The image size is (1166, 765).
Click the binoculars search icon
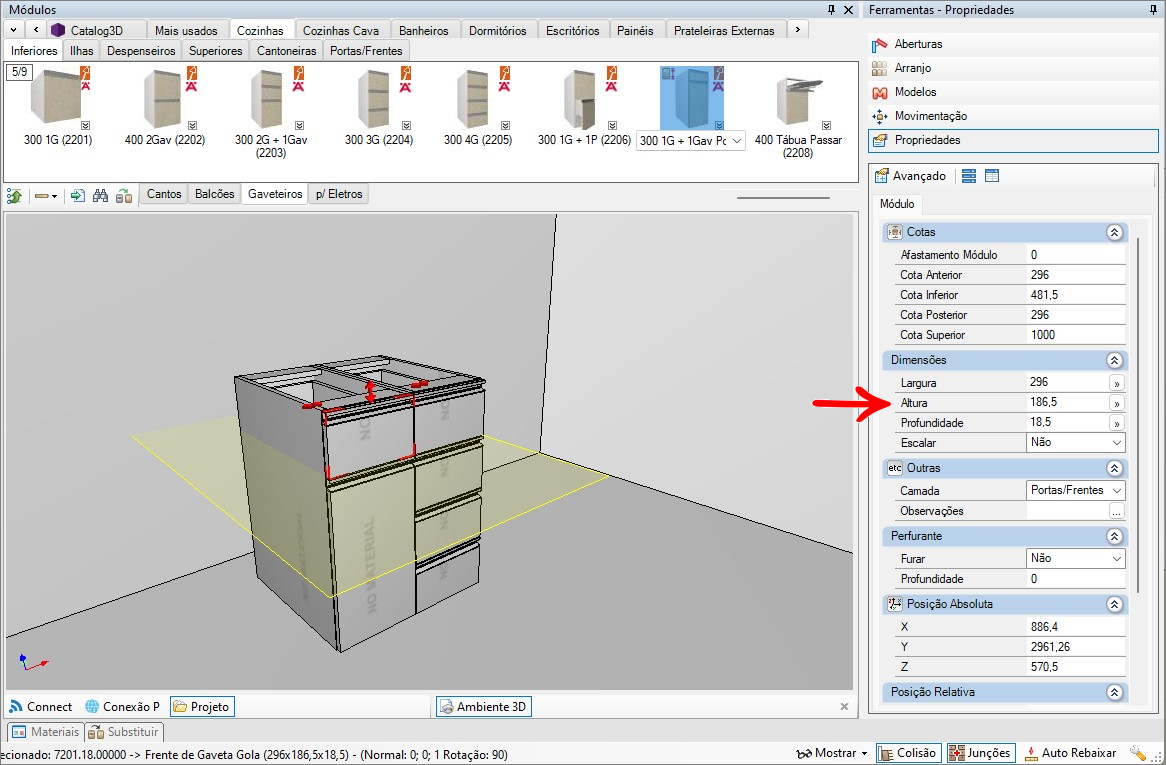click(x=100, y=195)
